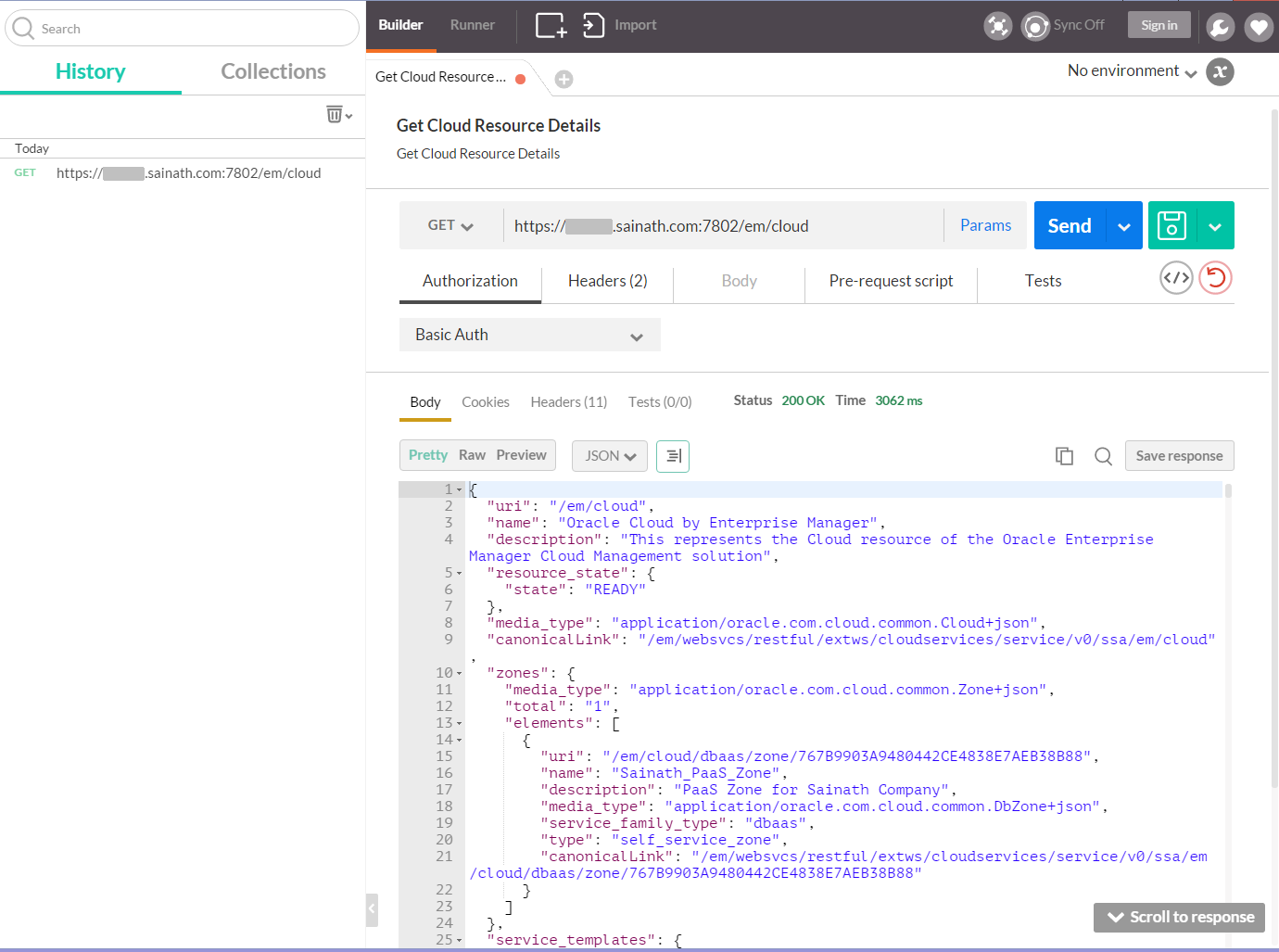Open the request Tests tab
This screenshot has width=1279, height=952.
click(1043, 281)
